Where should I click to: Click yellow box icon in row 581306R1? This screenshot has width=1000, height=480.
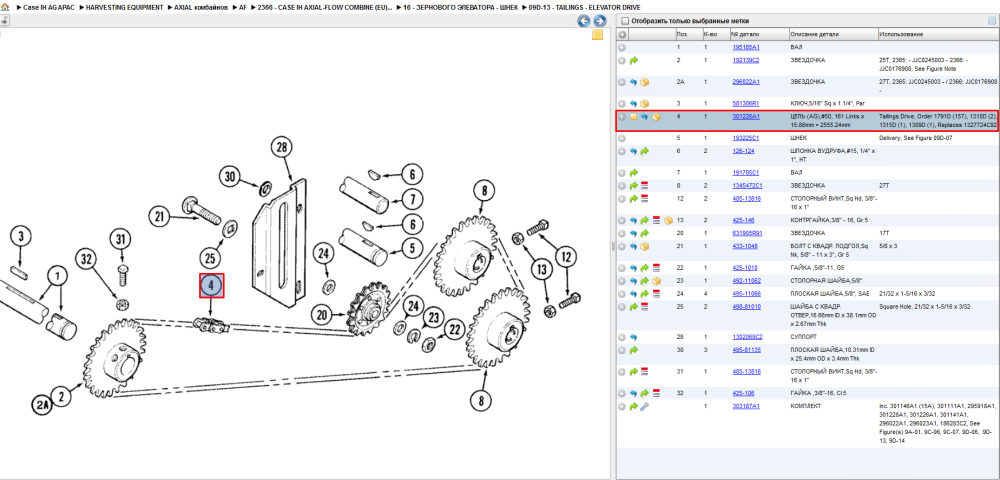coord(645,103)
